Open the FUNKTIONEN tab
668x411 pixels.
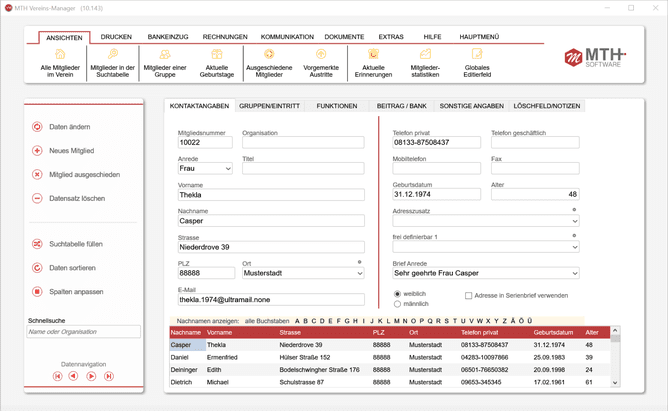pos(337,106)
